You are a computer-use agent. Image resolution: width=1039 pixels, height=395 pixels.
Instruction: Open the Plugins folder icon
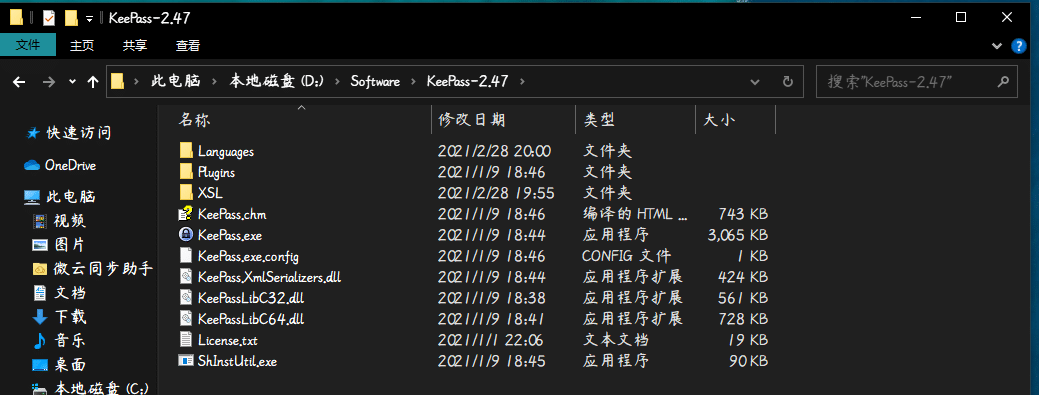186,172
